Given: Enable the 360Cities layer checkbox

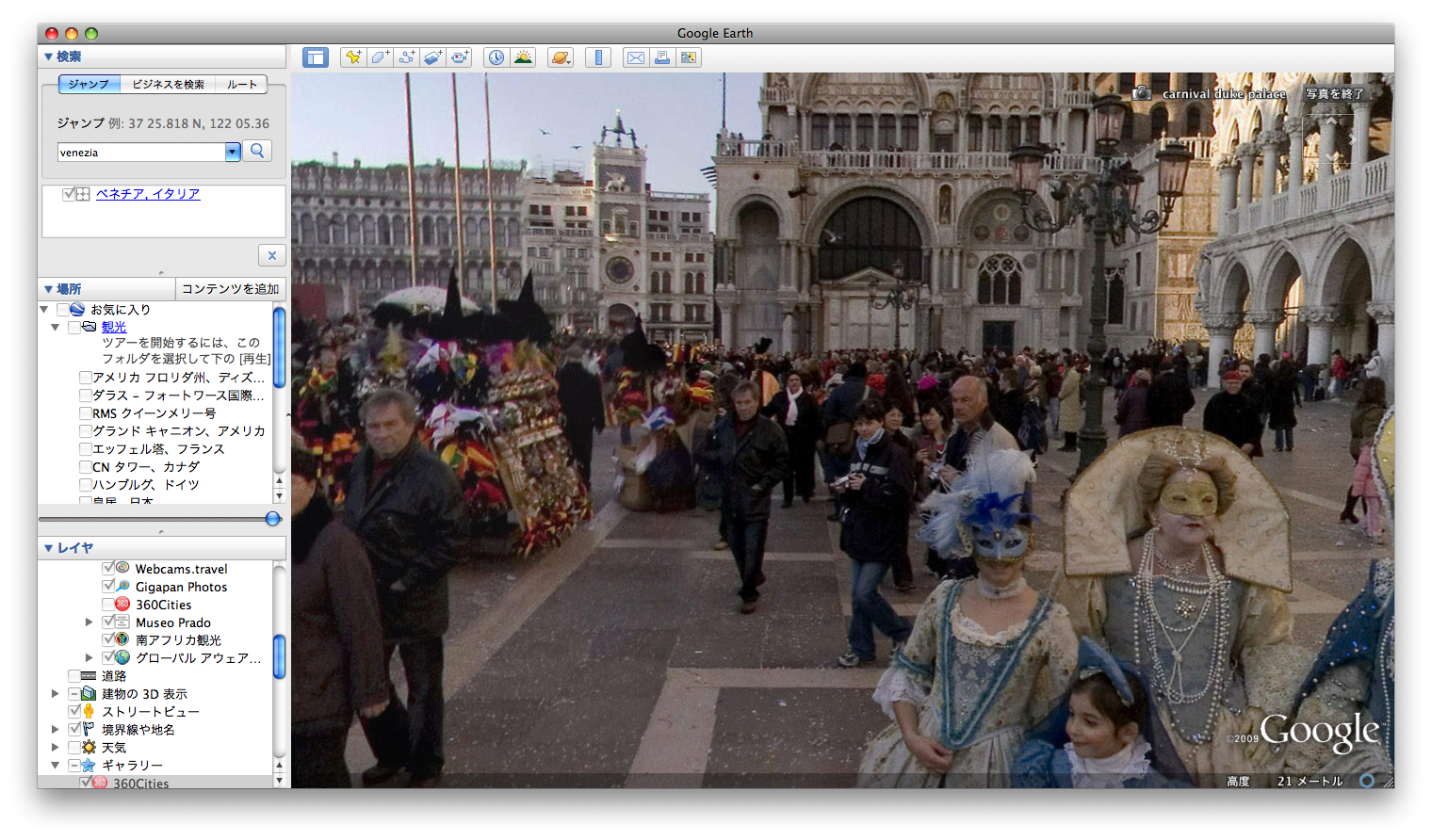Looking at the screenshot, I should click(108, 605).
